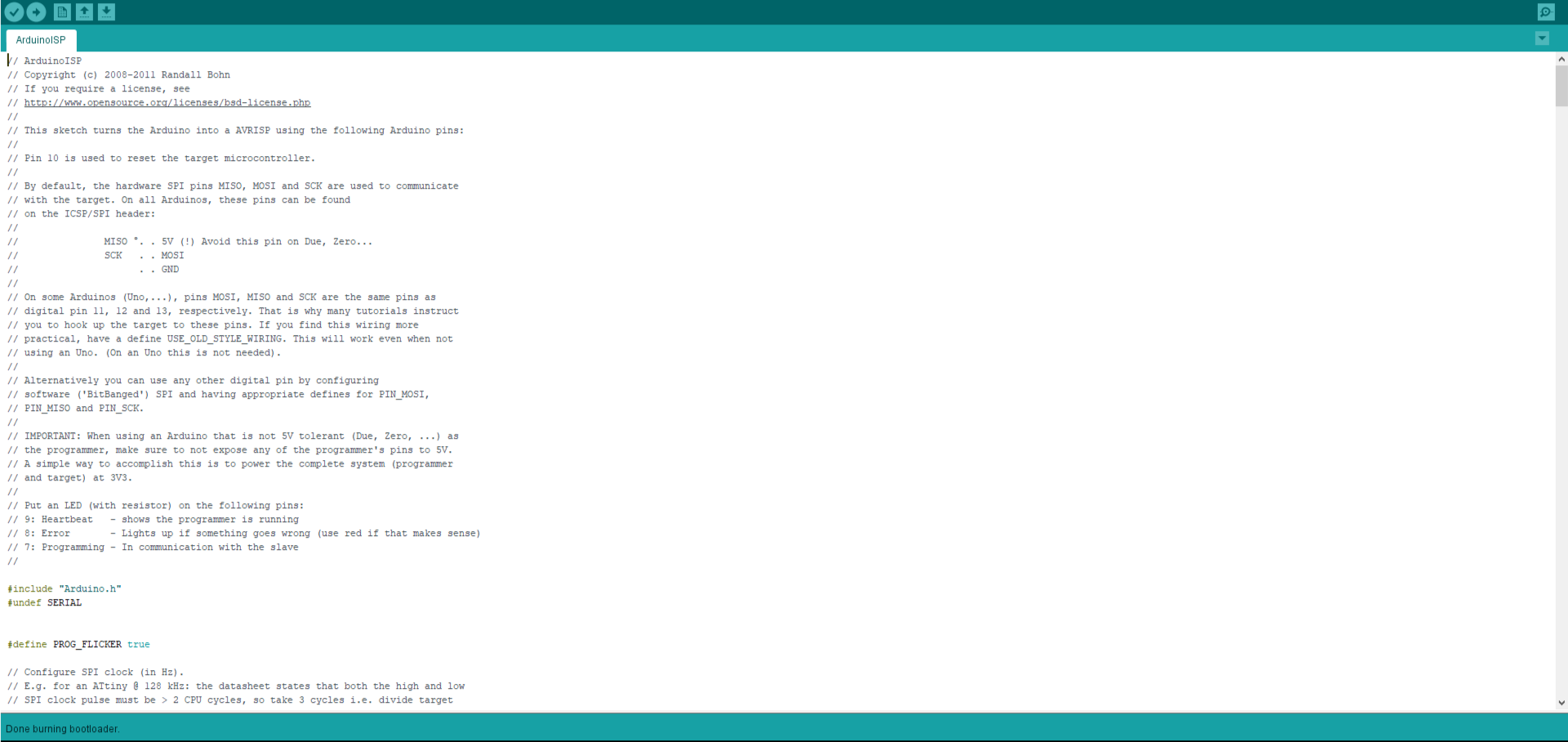Click the '#define PROG_FLICKER true' line

pyautogui.click(x=78, y=645)
